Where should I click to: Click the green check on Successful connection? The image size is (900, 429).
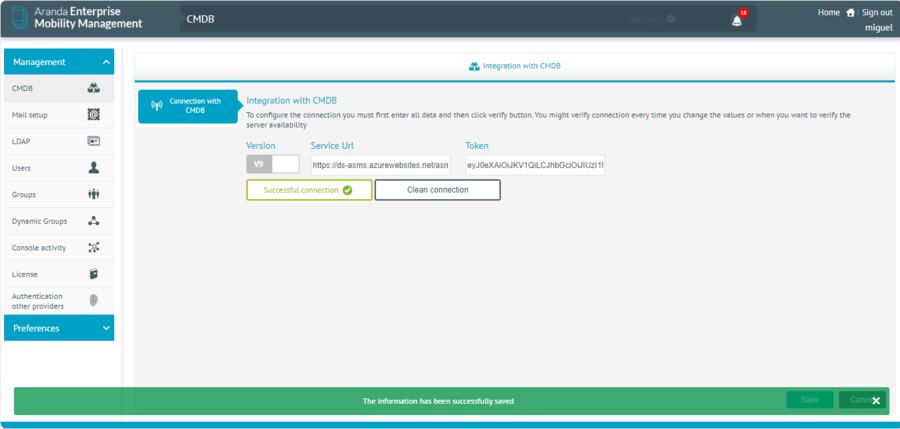coord(347,190)
